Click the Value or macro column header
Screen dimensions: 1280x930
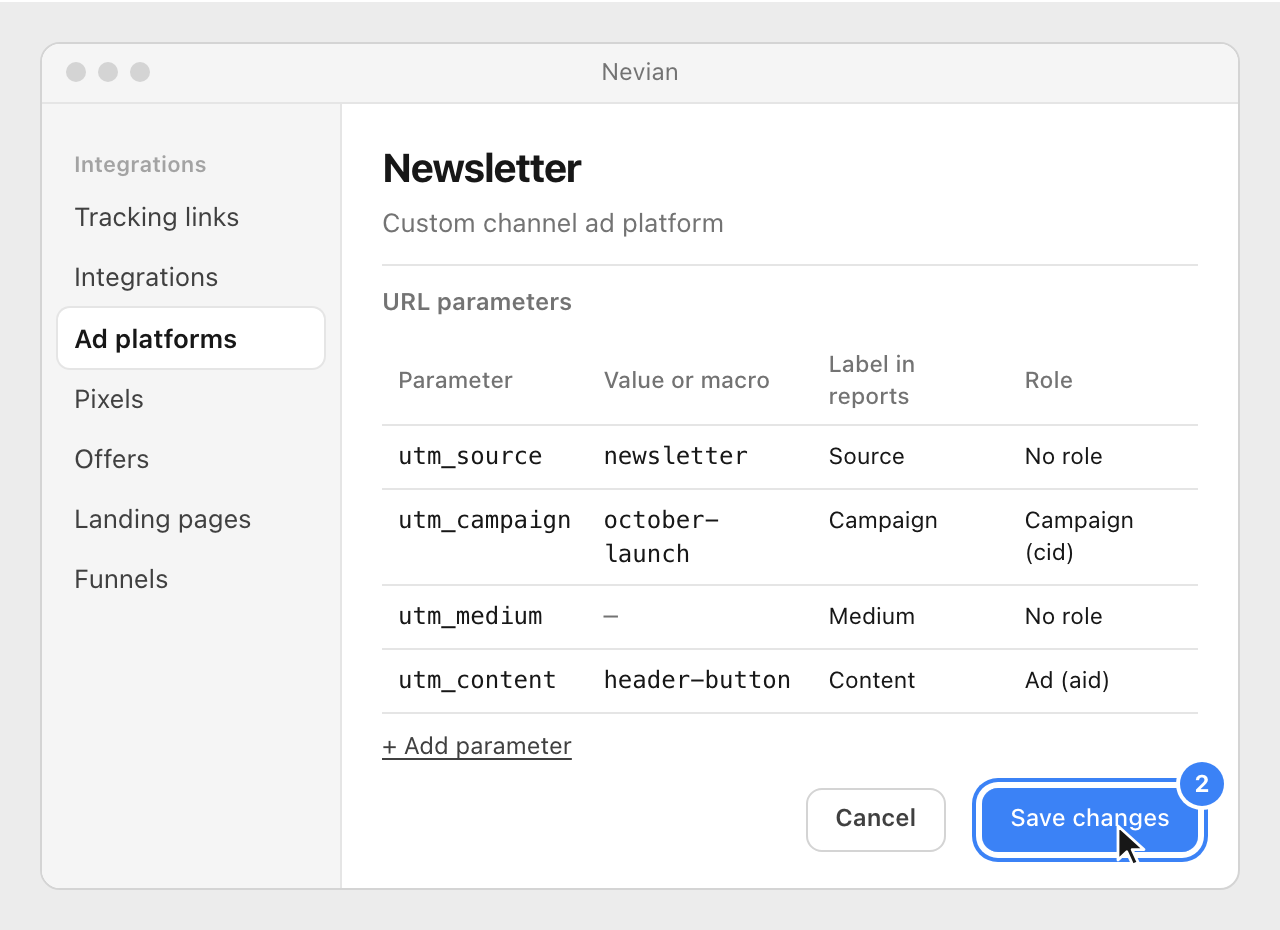(687, 380)
